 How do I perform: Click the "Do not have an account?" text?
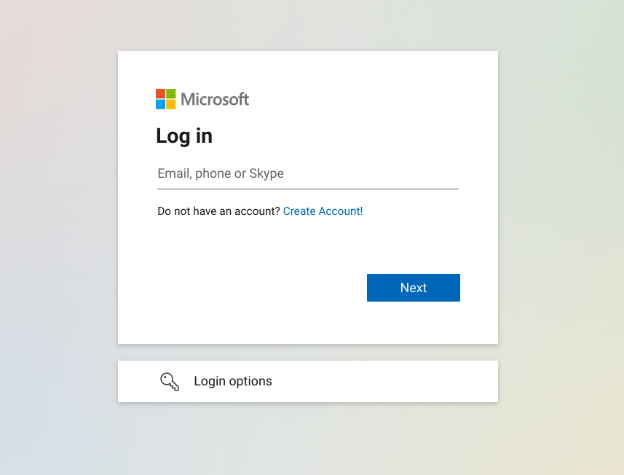[219, 212]
